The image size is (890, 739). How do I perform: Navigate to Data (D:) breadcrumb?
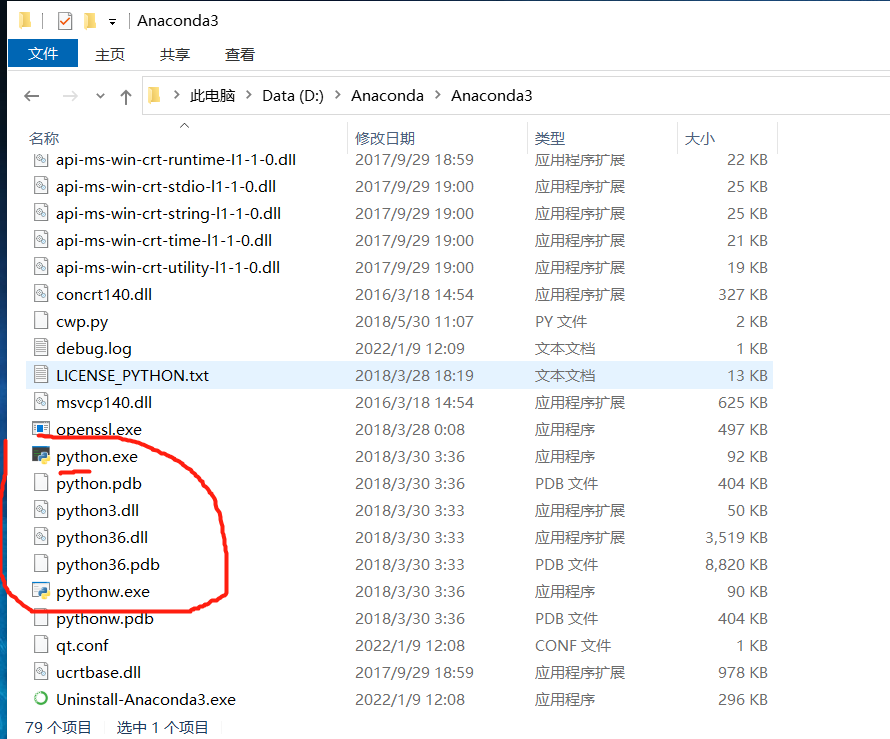(x=293, y=95)
